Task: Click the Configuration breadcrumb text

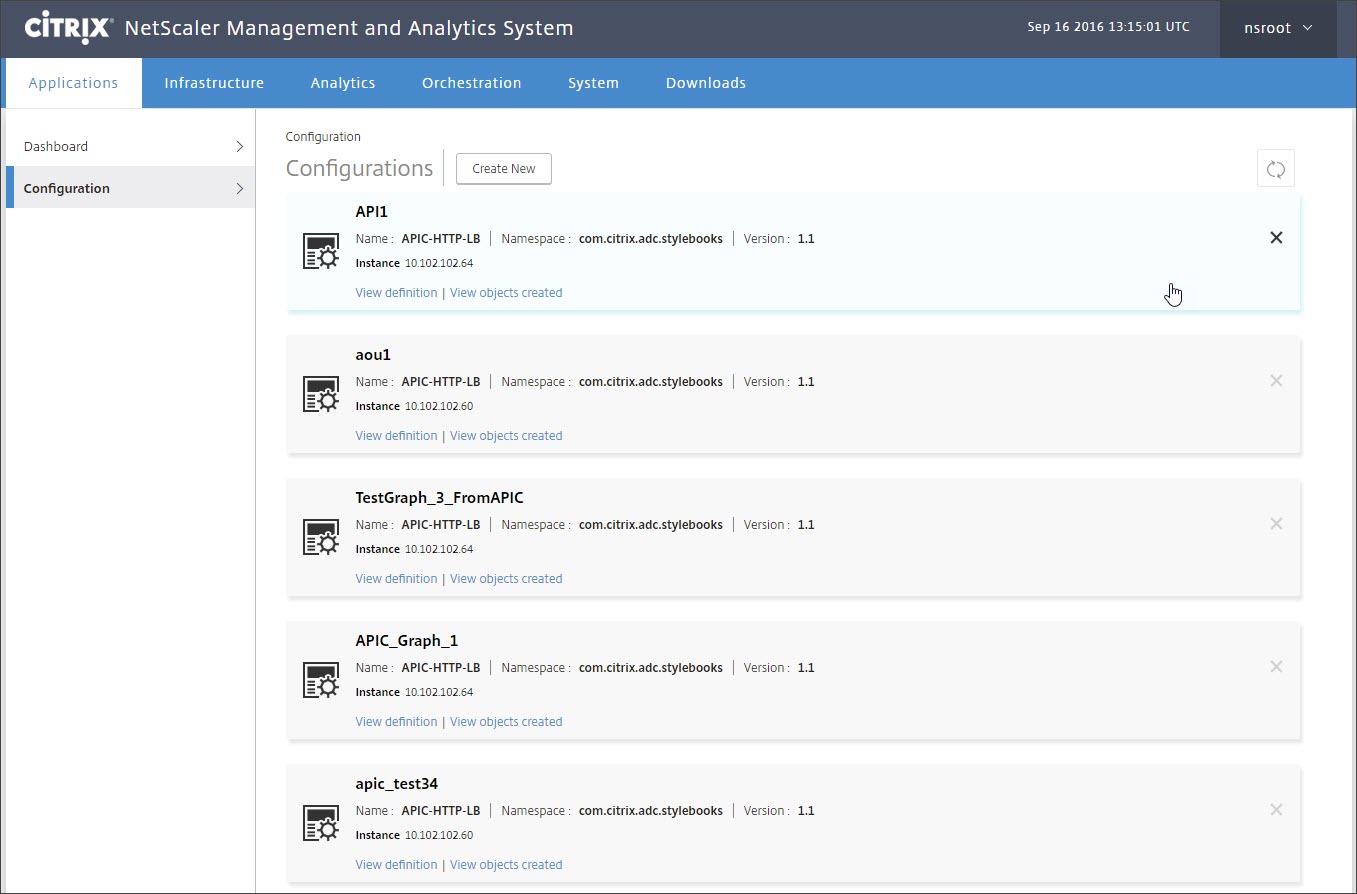Action: tap(323, 137)
